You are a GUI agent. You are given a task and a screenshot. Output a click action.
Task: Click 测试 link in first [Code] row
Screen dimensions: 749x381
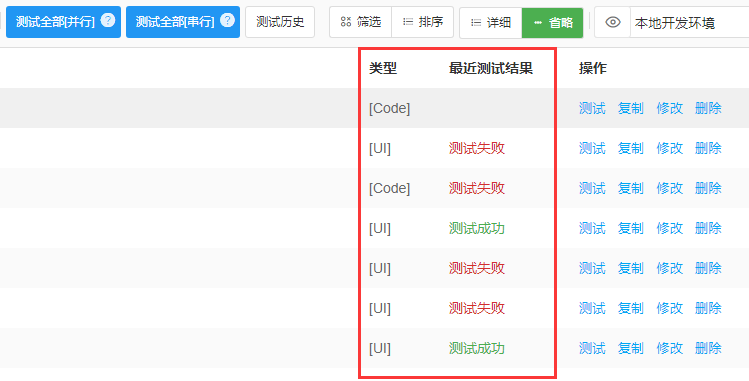pyautogui.click(x=592, y=108)
